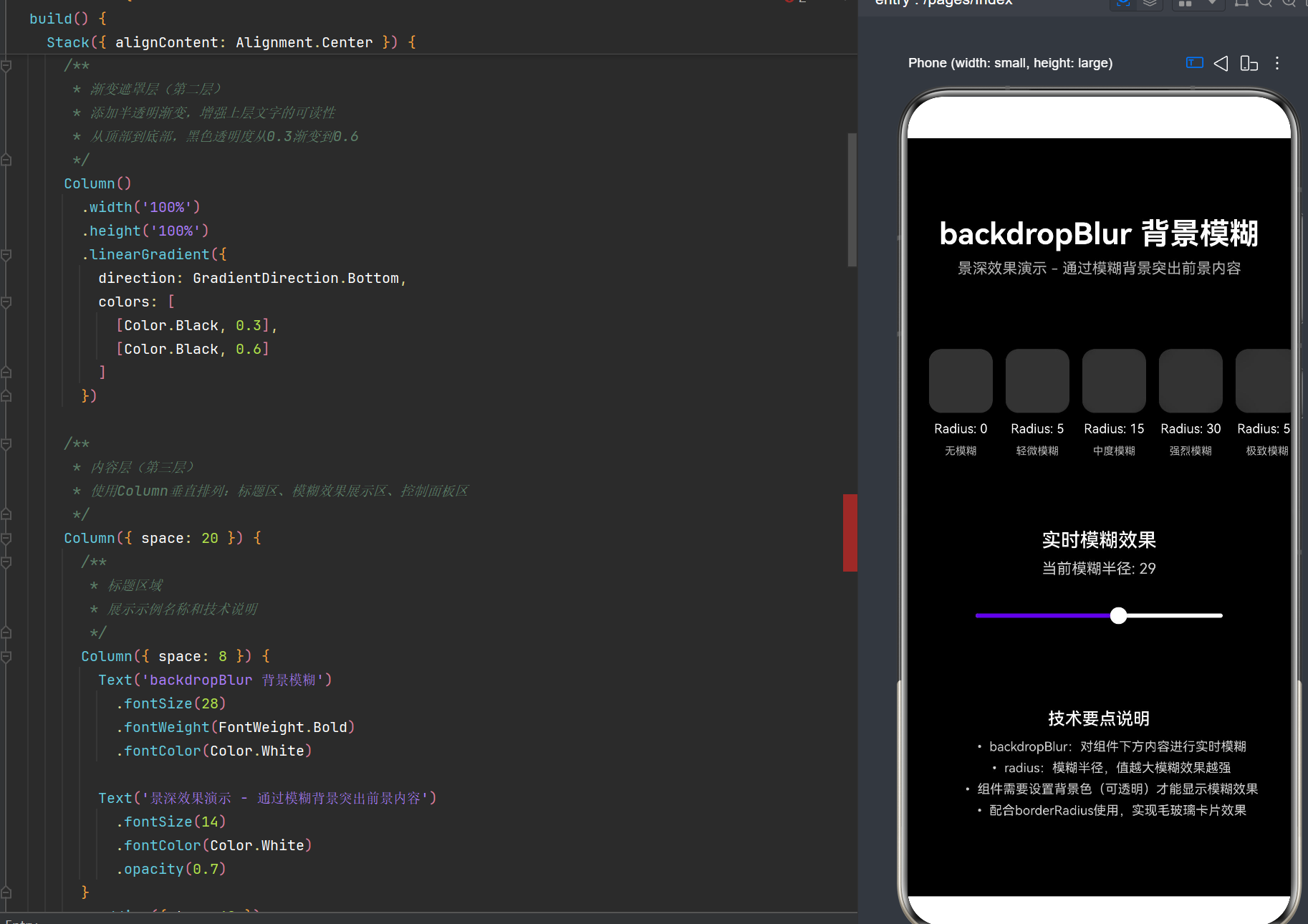This screenshot has height=924, width=1308.
Task: Collapse the comment block above Column({ space: 20 })
Action: (6, 444)
